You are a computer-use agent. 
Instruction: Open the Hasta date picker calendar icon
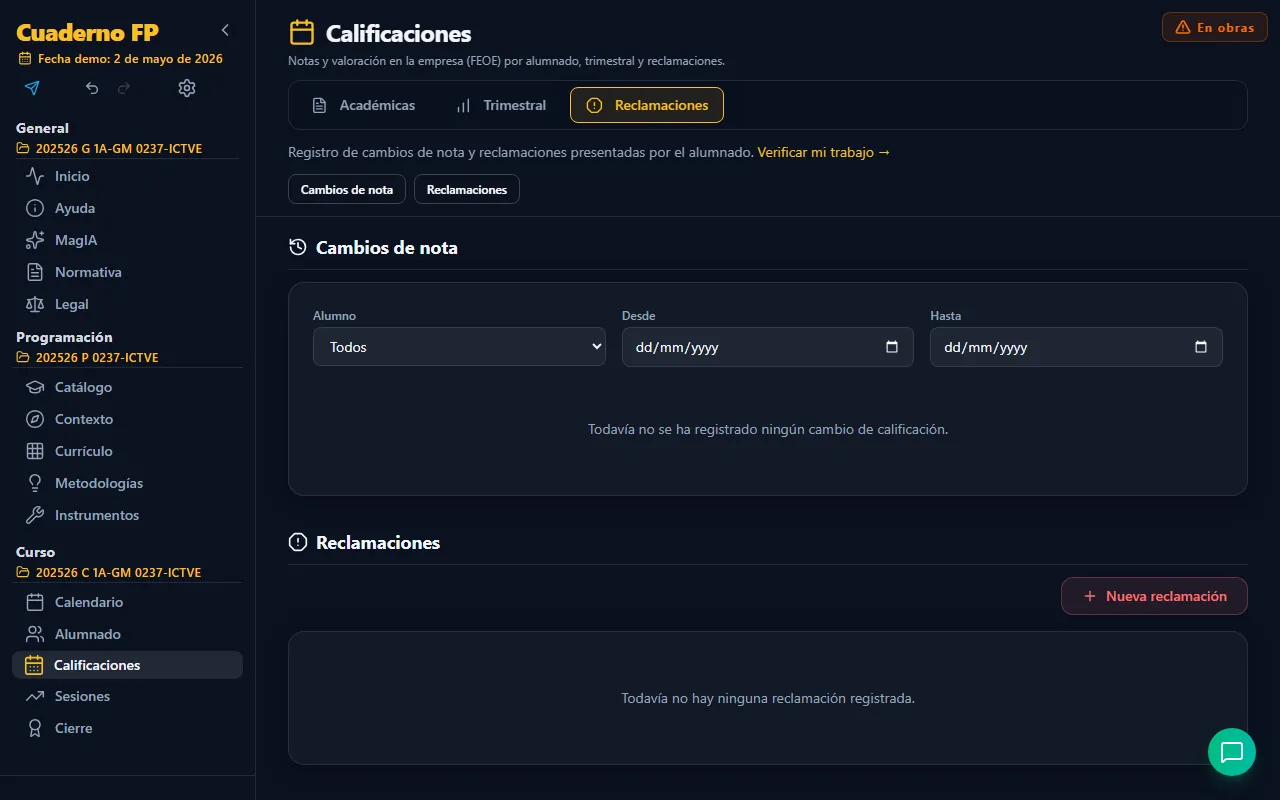coord(1201,347)
